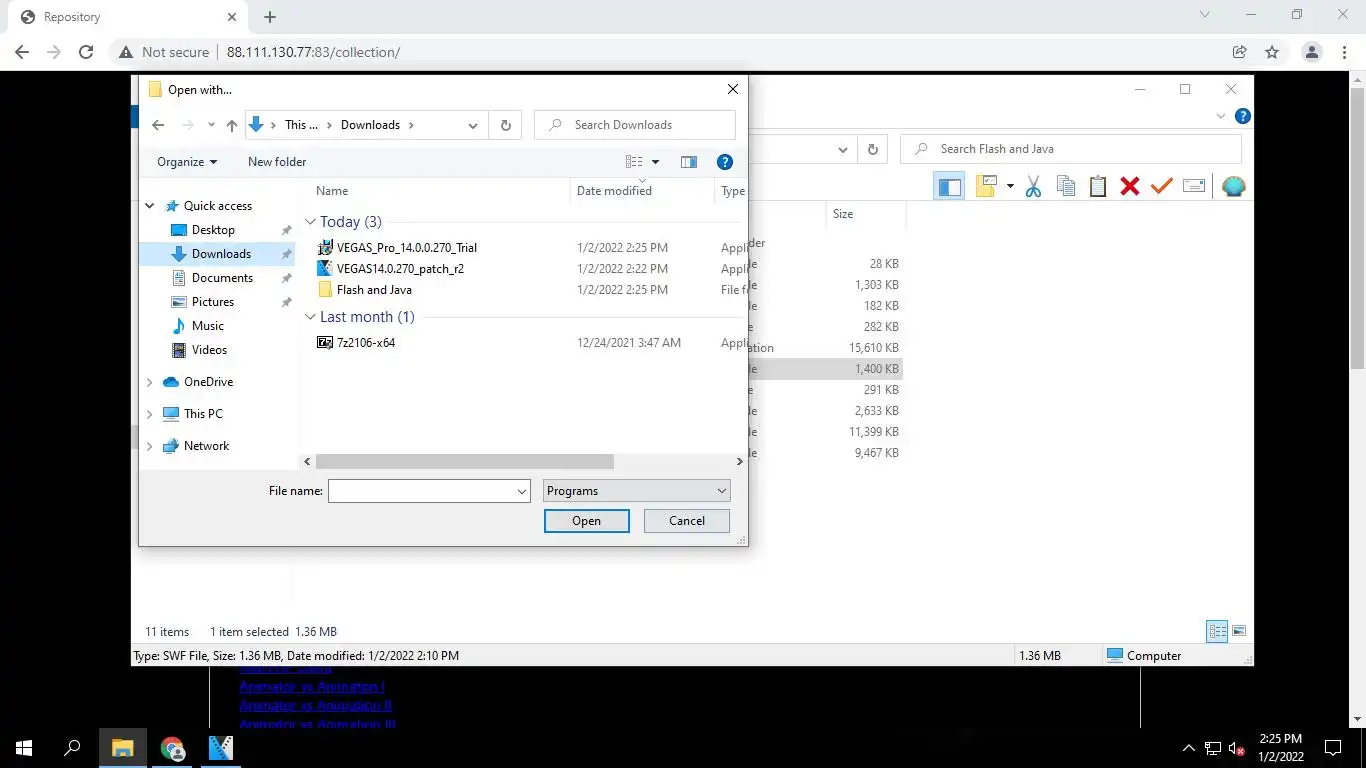Viewport: 1366px width, 768px height.
Task: Toggle the preview pane icon in dialog
Action: click(689, 162)
